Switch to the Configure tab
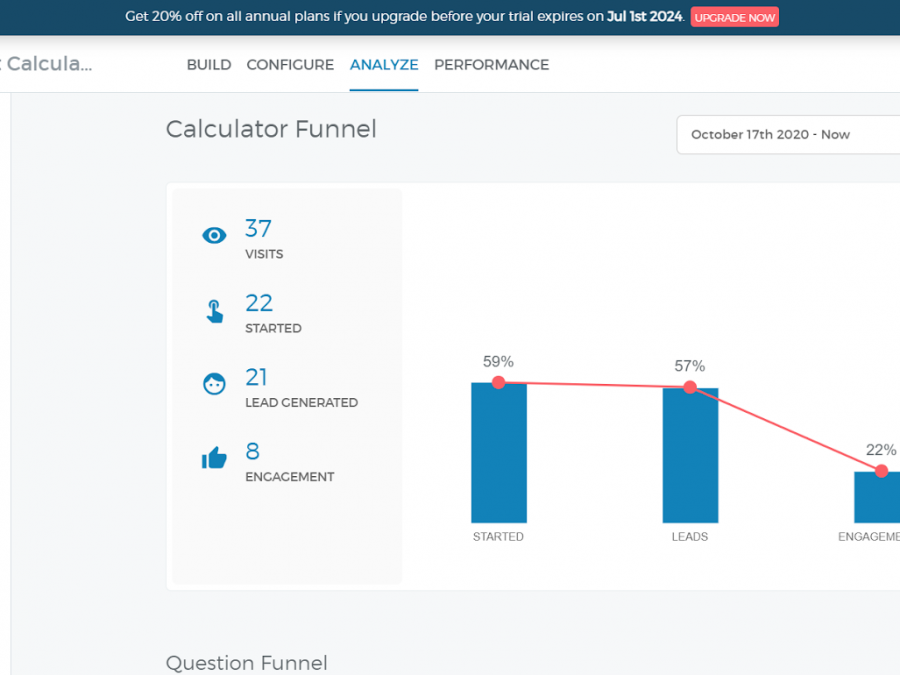Image resolution: width=900 pixels, height=675 pixels. coord(290,65)
